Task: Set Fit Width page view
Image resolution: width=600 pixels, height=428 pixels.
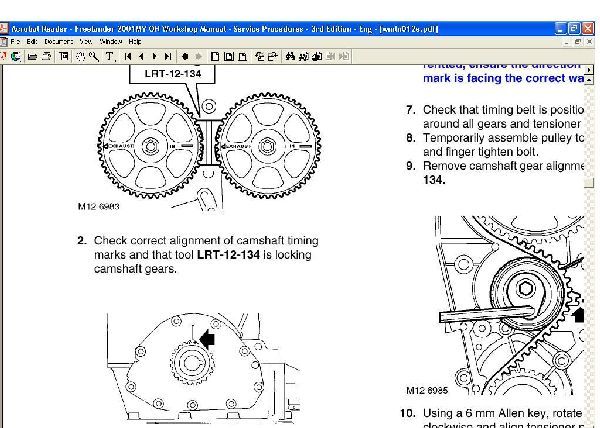Action: (x=242, y=57)
